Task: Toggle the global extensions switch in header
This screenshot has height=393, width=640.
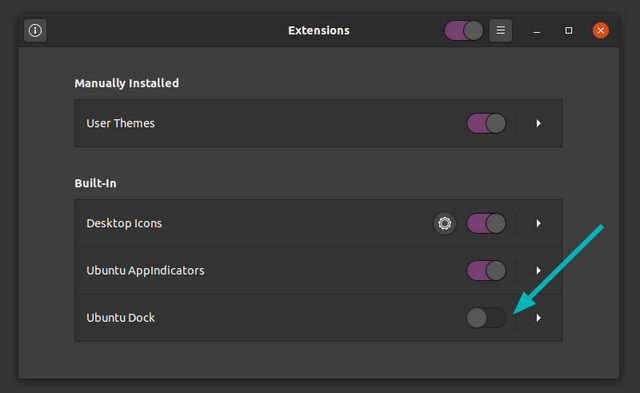Action: click(x=464, y=31)
